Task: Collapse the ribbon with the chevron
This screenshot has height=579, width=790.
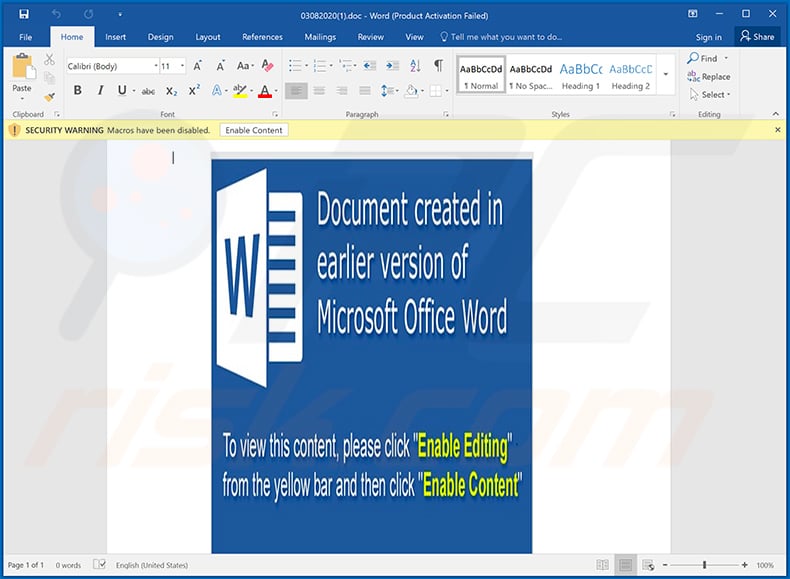Action: coord(775,114)
